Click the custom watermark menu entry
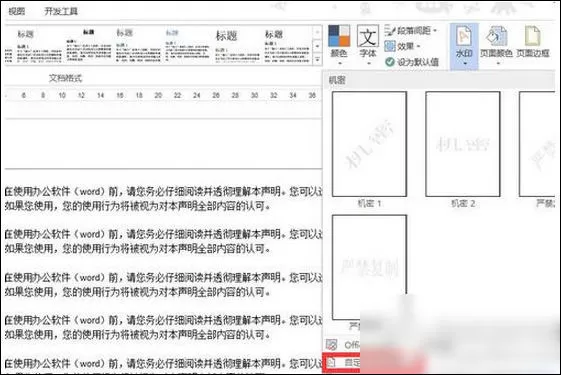Screen dimensions: 561x375 (342, 363)
